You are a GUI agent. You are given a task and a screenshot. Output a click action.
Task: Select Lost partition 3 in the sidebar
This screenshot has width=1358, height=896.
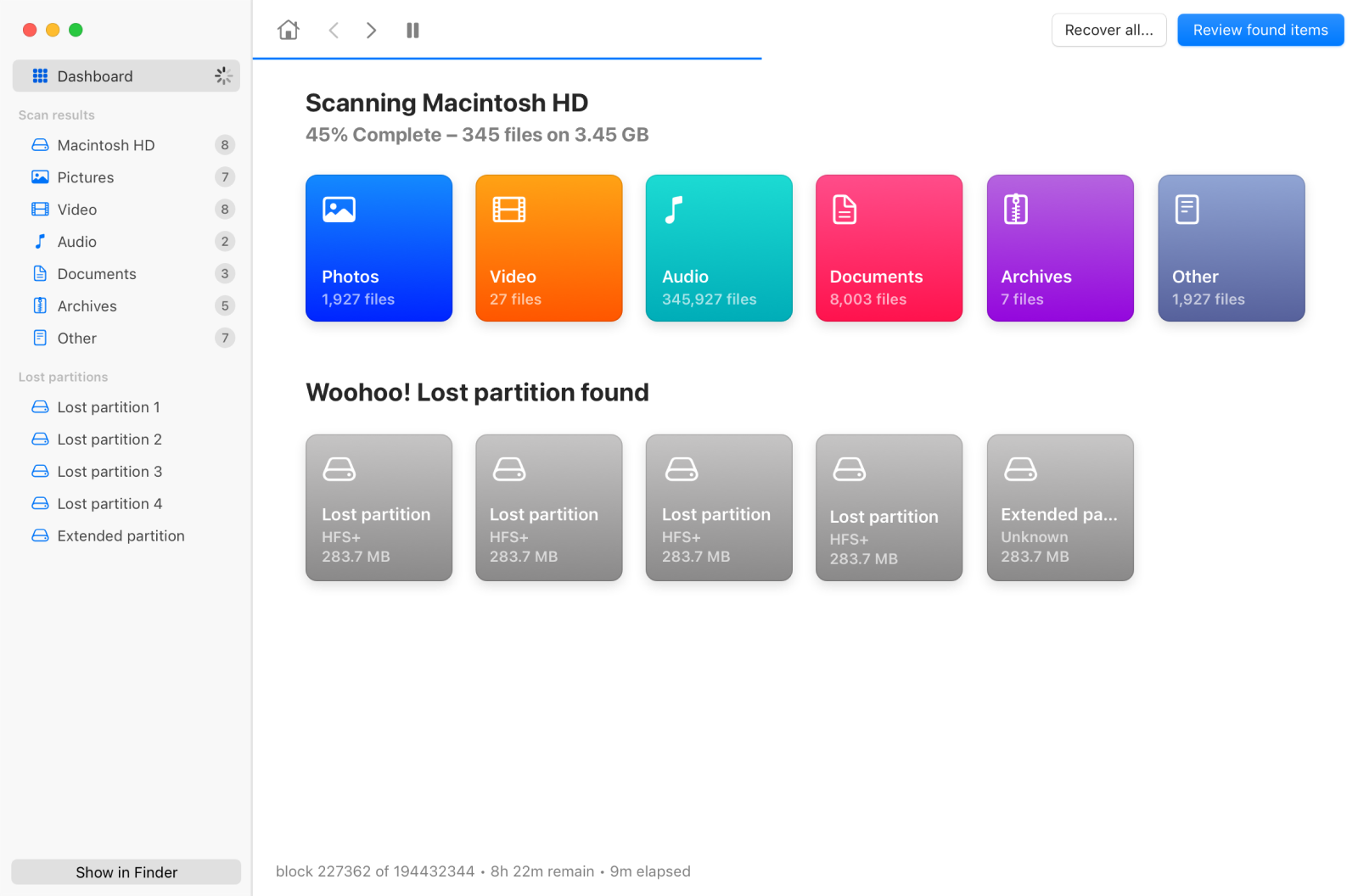coord(109,471)
